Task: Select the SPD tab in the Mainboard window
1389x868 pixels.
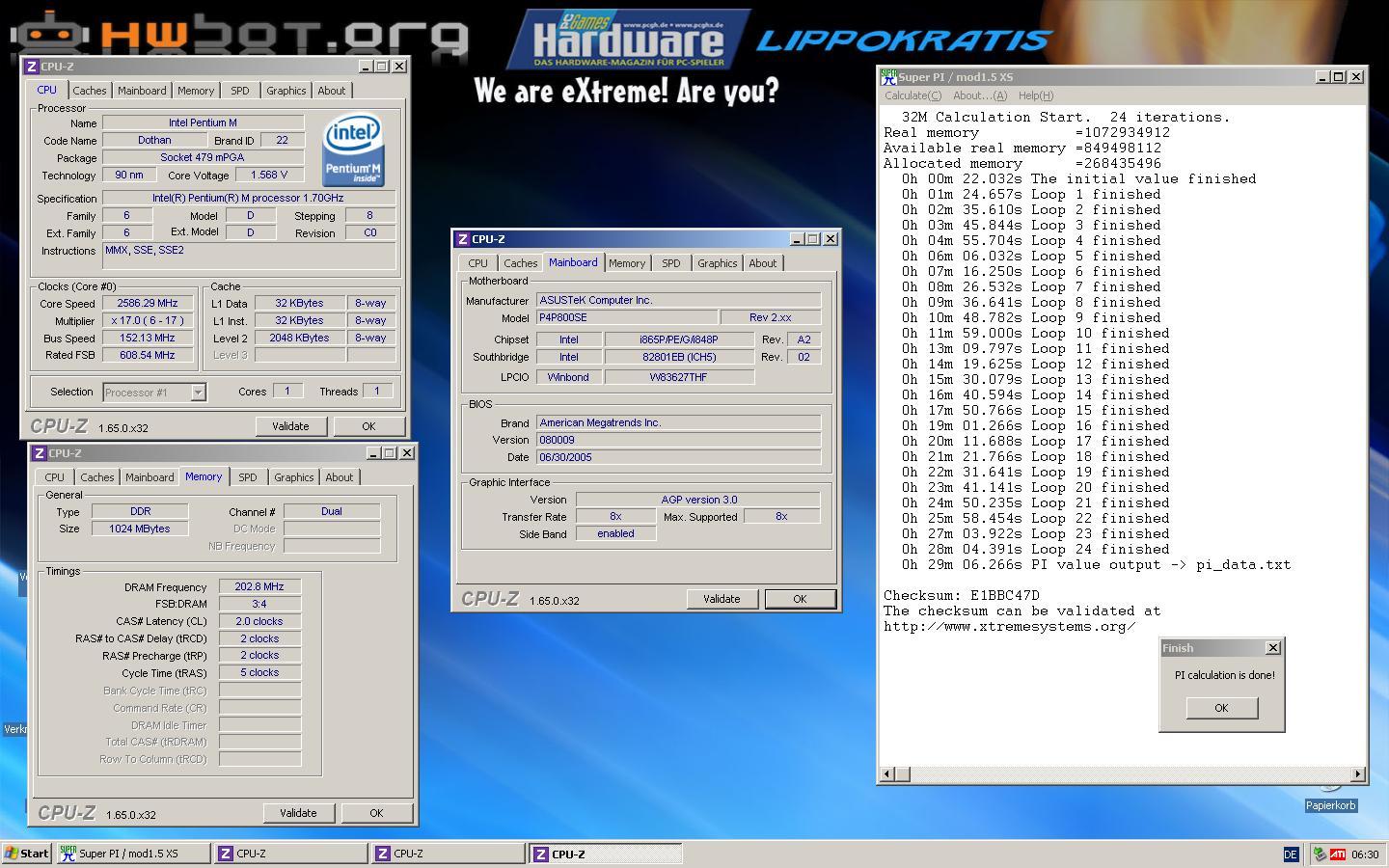Action: (671, 263)
